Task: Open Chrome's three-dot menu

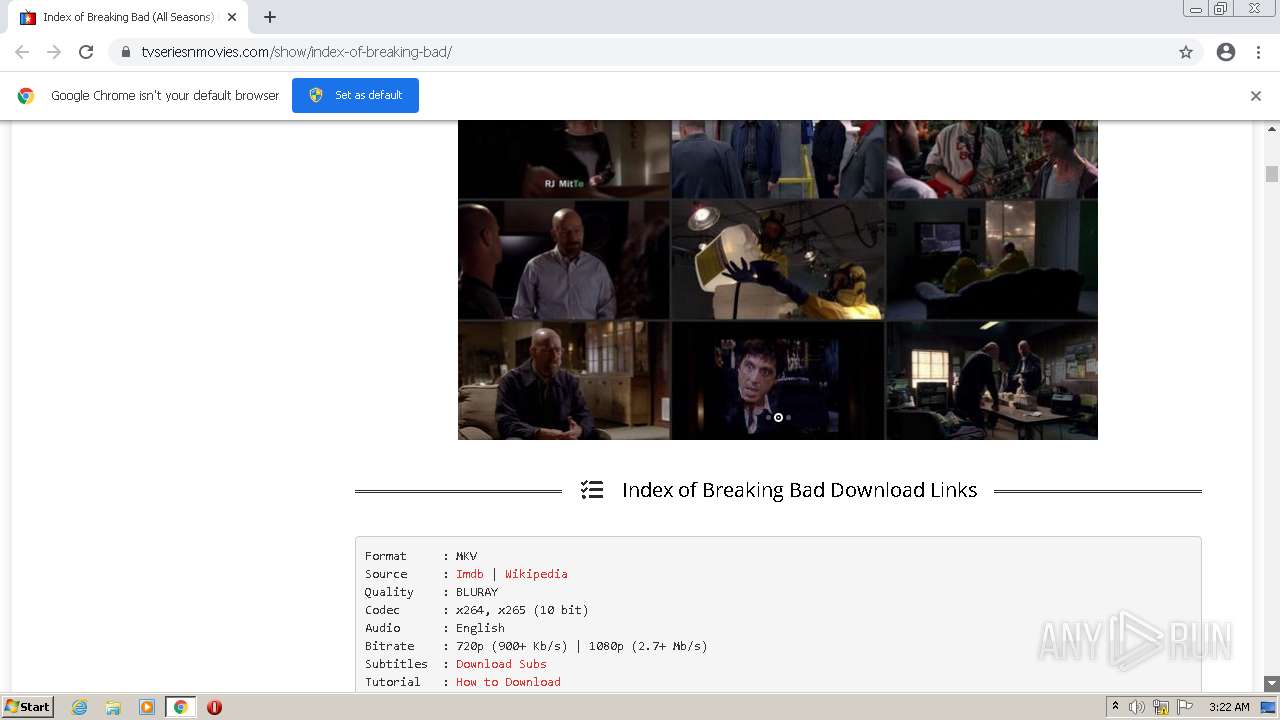Action: [1258, 52]
